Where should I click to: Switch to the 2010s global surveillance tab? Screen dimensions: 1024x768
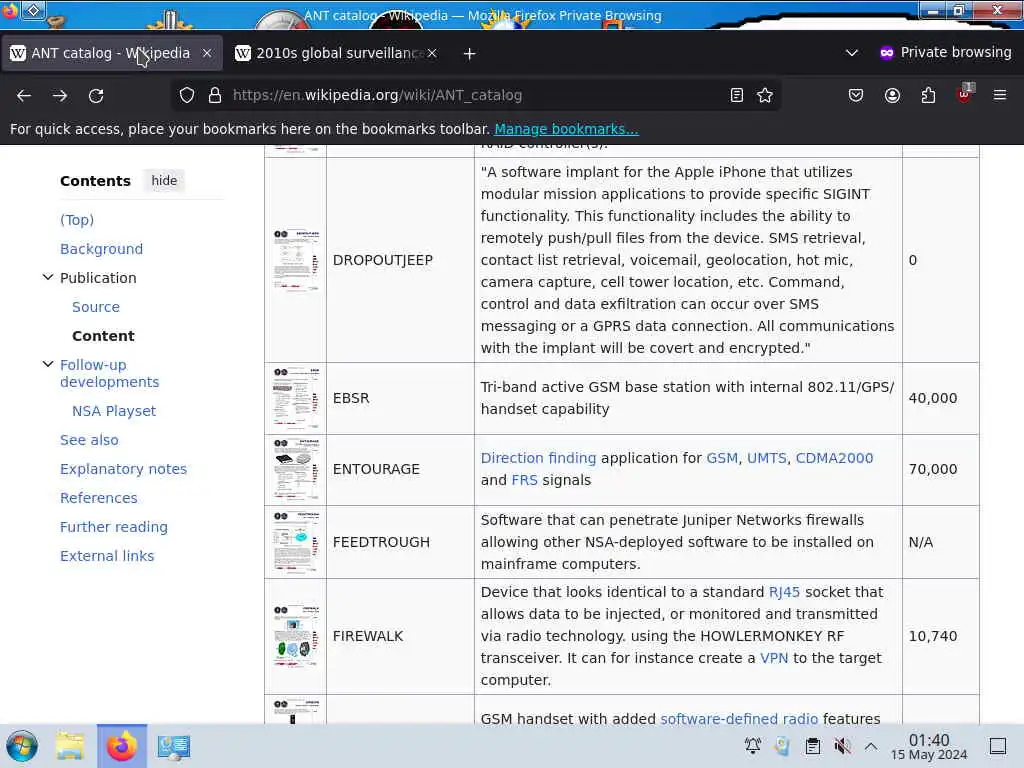337,53
